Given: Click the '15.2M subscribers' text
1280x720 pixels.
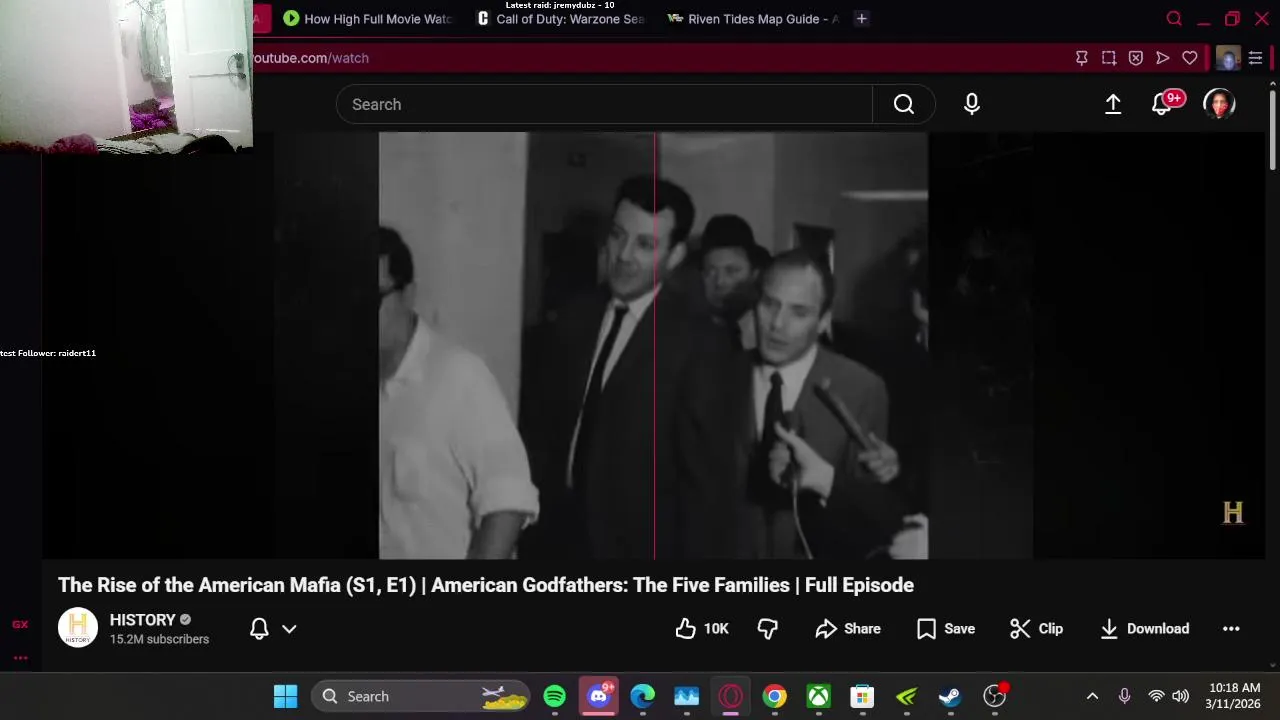Looking at the screenshot, I should coord(159,639).
